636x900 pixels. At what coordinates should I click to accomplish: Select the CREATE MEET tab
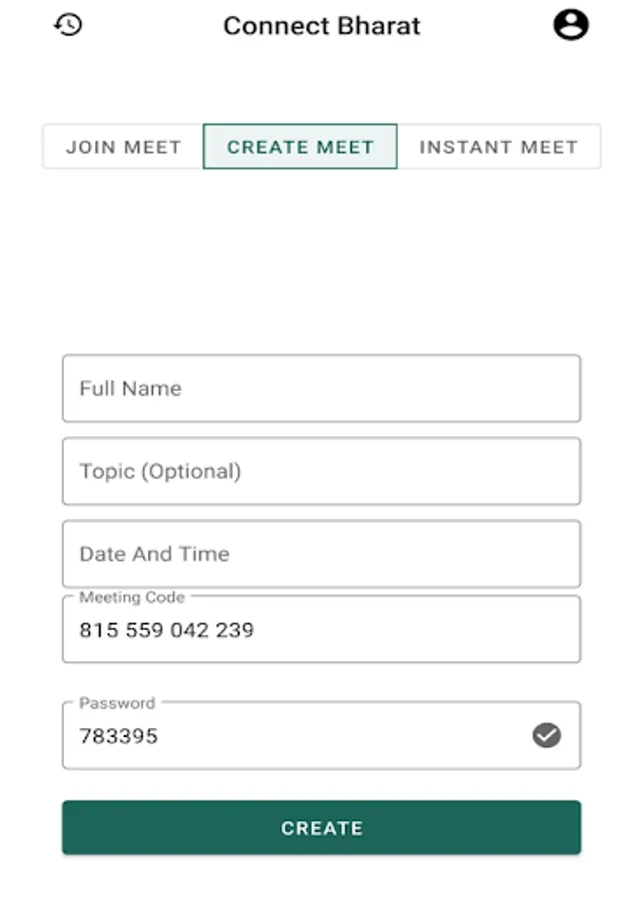point(300,147)
